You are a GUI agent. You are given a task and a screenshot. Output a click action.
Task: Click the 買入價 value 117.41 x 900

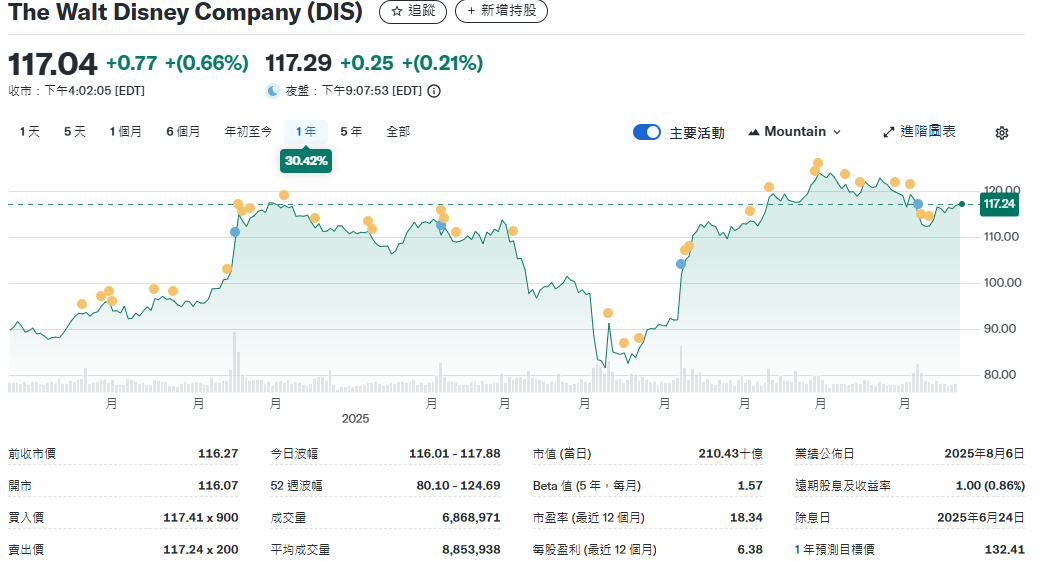200,517
